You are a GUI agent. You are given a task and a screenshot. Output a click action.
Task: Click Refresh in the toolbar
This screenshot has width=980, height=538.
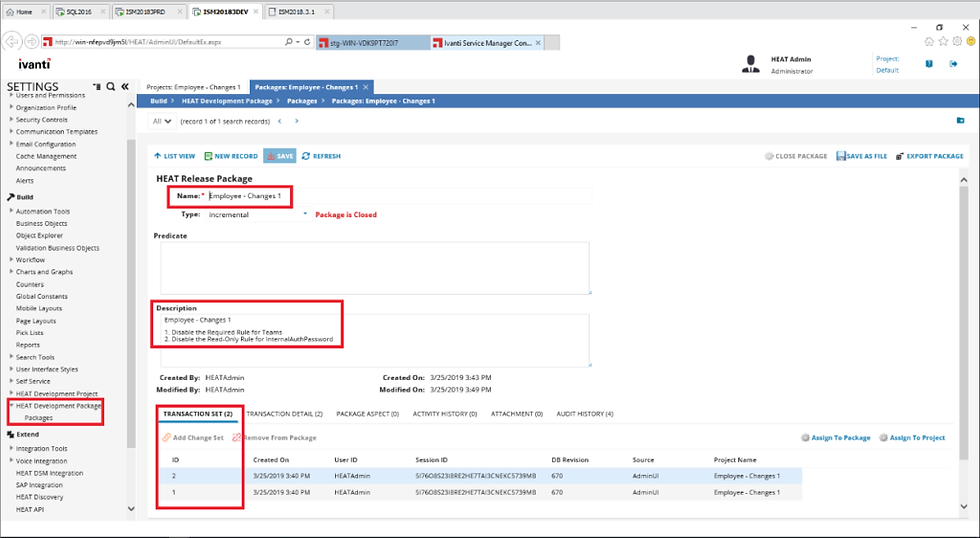pos(321,156)
